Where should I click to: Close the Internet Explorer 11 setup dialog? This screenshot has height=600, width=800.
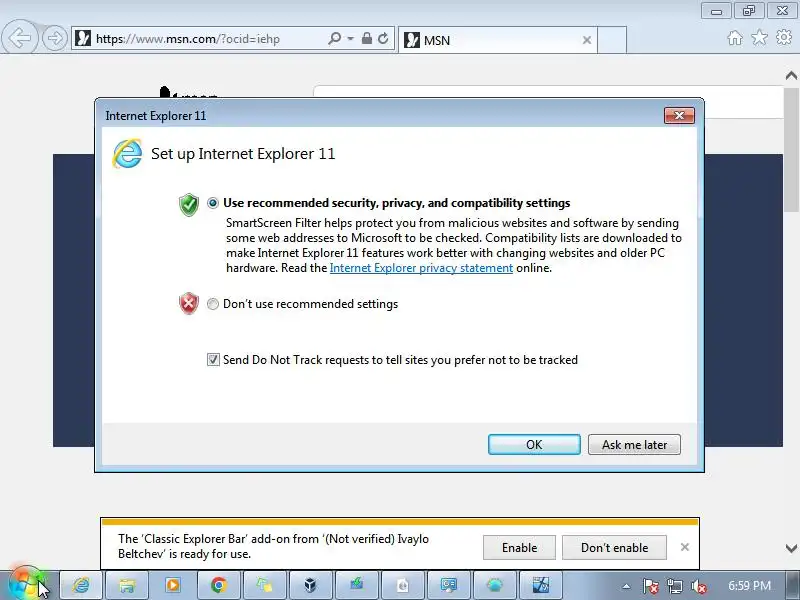(679, 115)
